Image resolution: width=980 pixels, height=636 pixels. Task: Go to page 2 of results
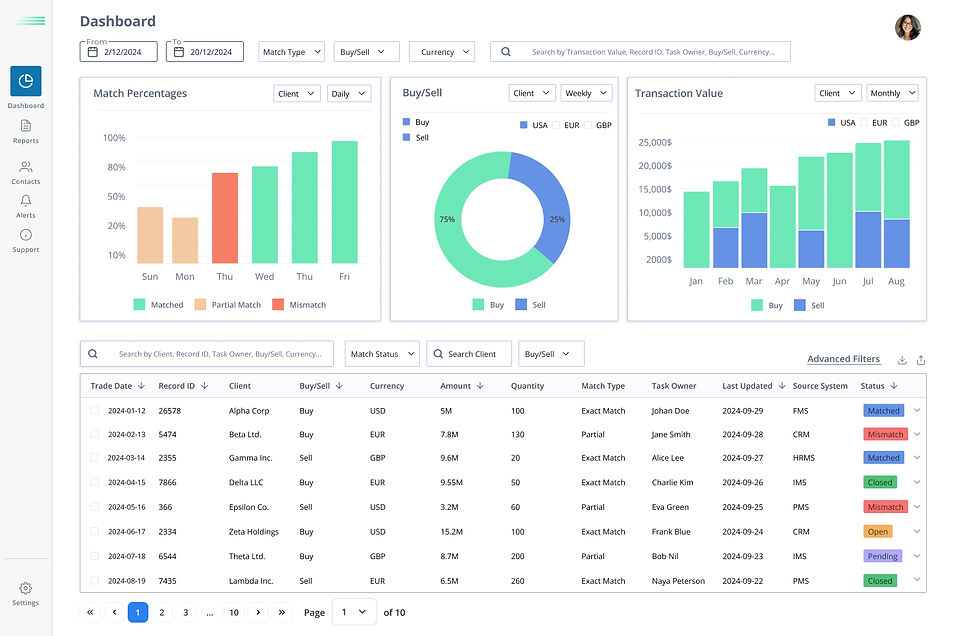click(x=161, y=612)
